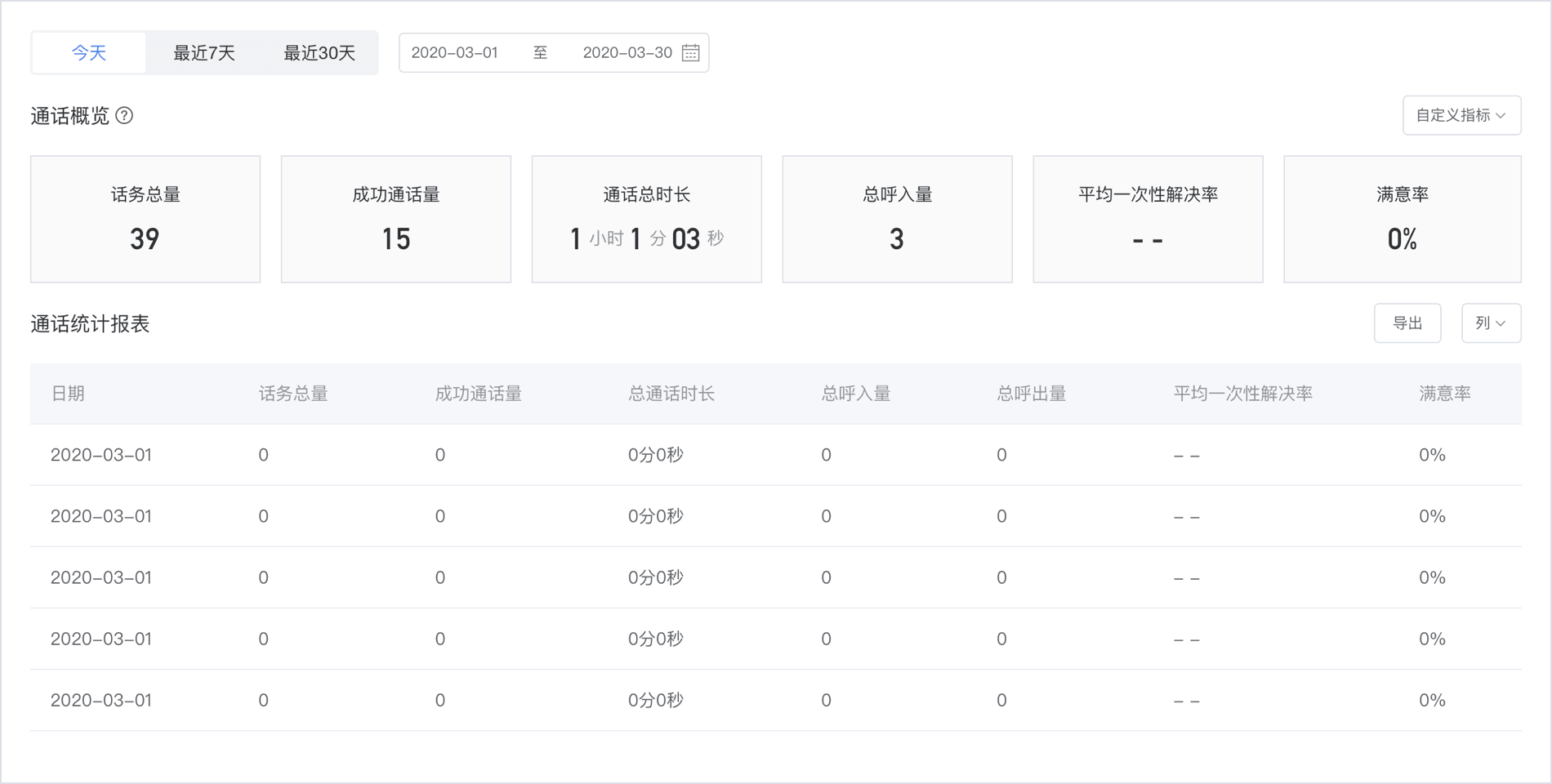Click the 总呼出量 column header
This screenshot has height=784, width=1552.
coord(1031,394)
